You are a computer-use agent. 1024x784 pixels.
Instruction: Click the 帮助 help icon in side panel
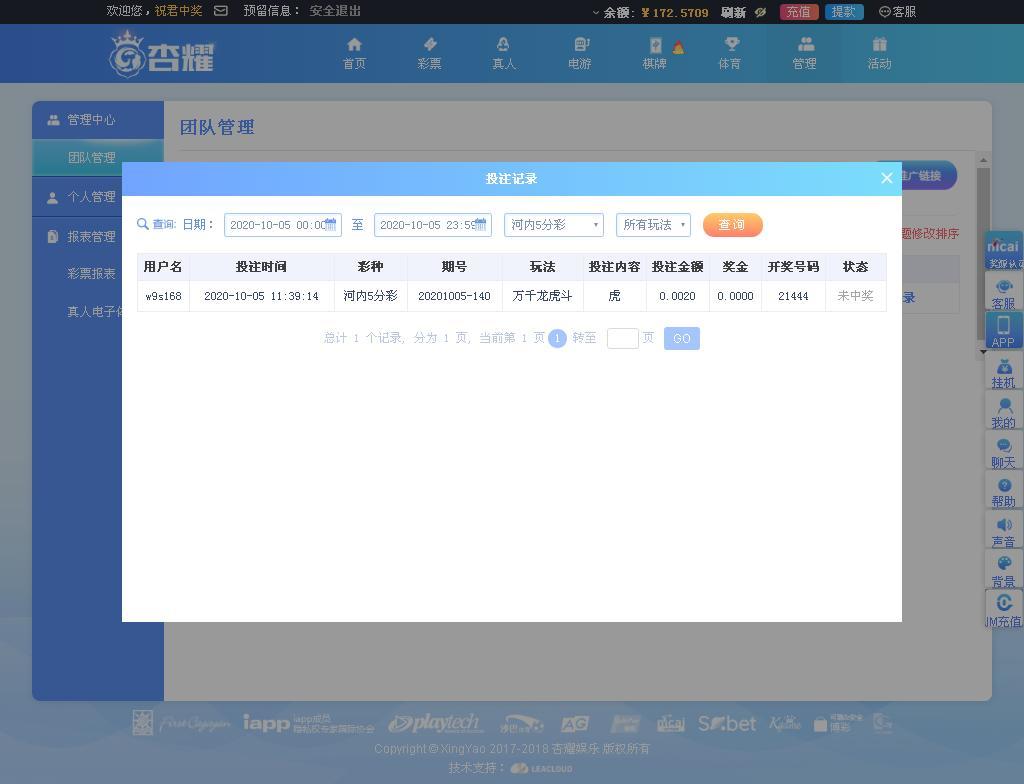[1004, 492]
